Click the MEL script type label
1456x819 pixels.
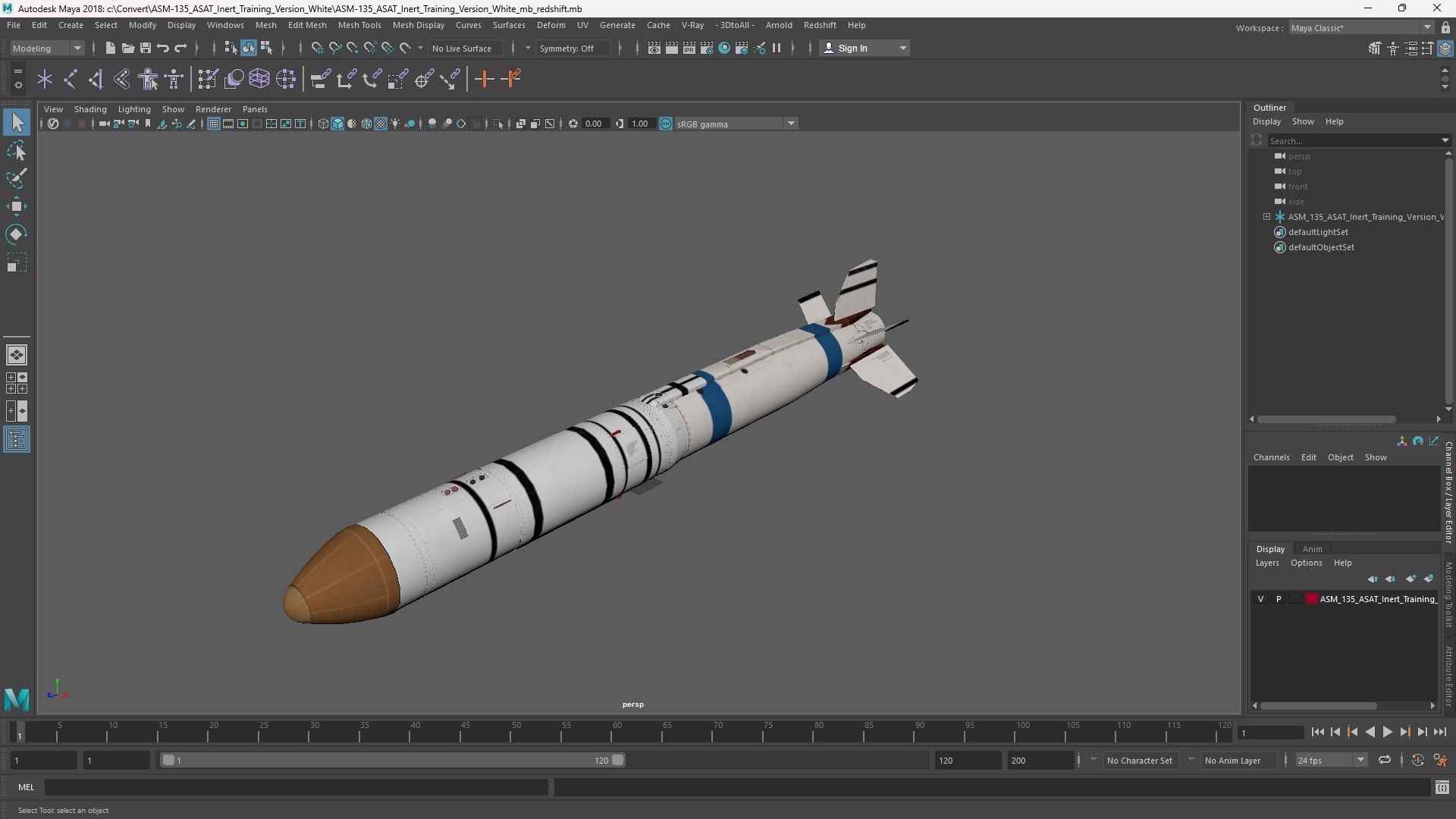(27, 787)
